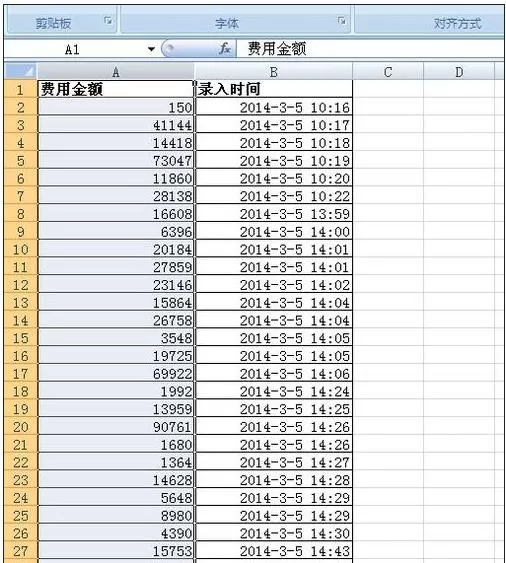This screenshot has height=563, width=506.
Task: Select column A header
Action: [116, 71]
